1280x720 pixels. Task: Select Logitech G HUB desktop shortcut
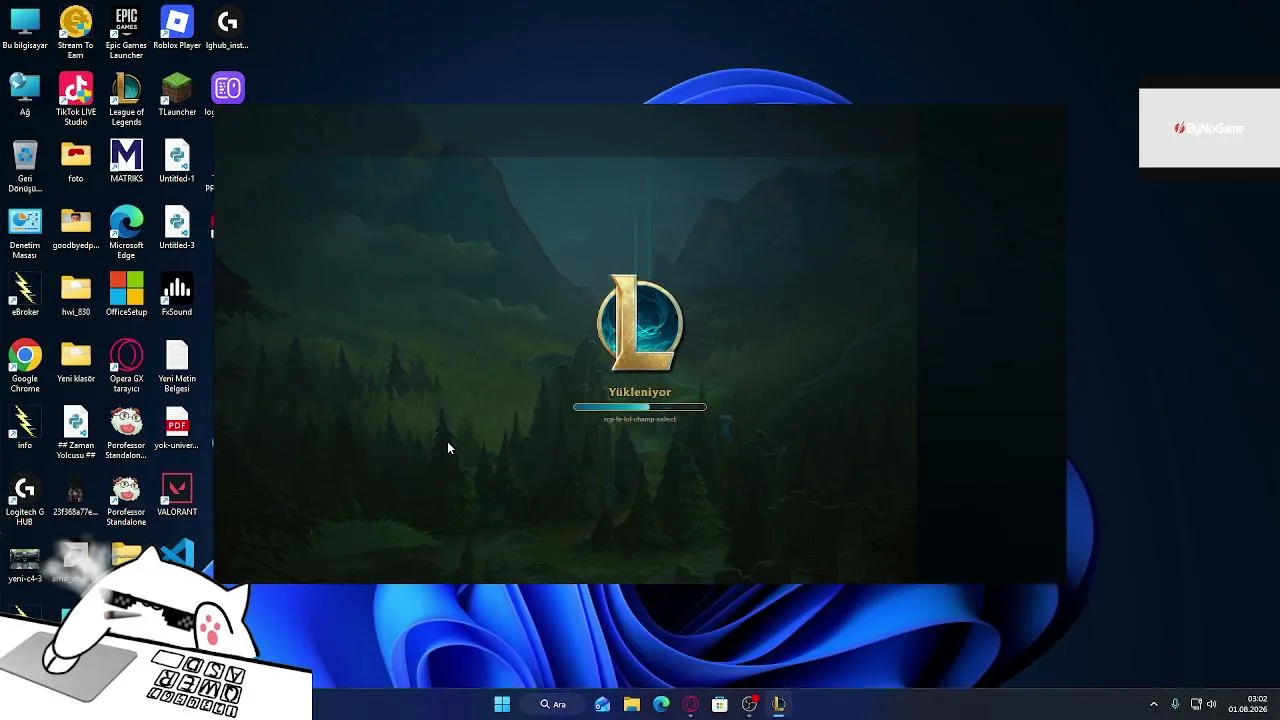pos(25,500)
